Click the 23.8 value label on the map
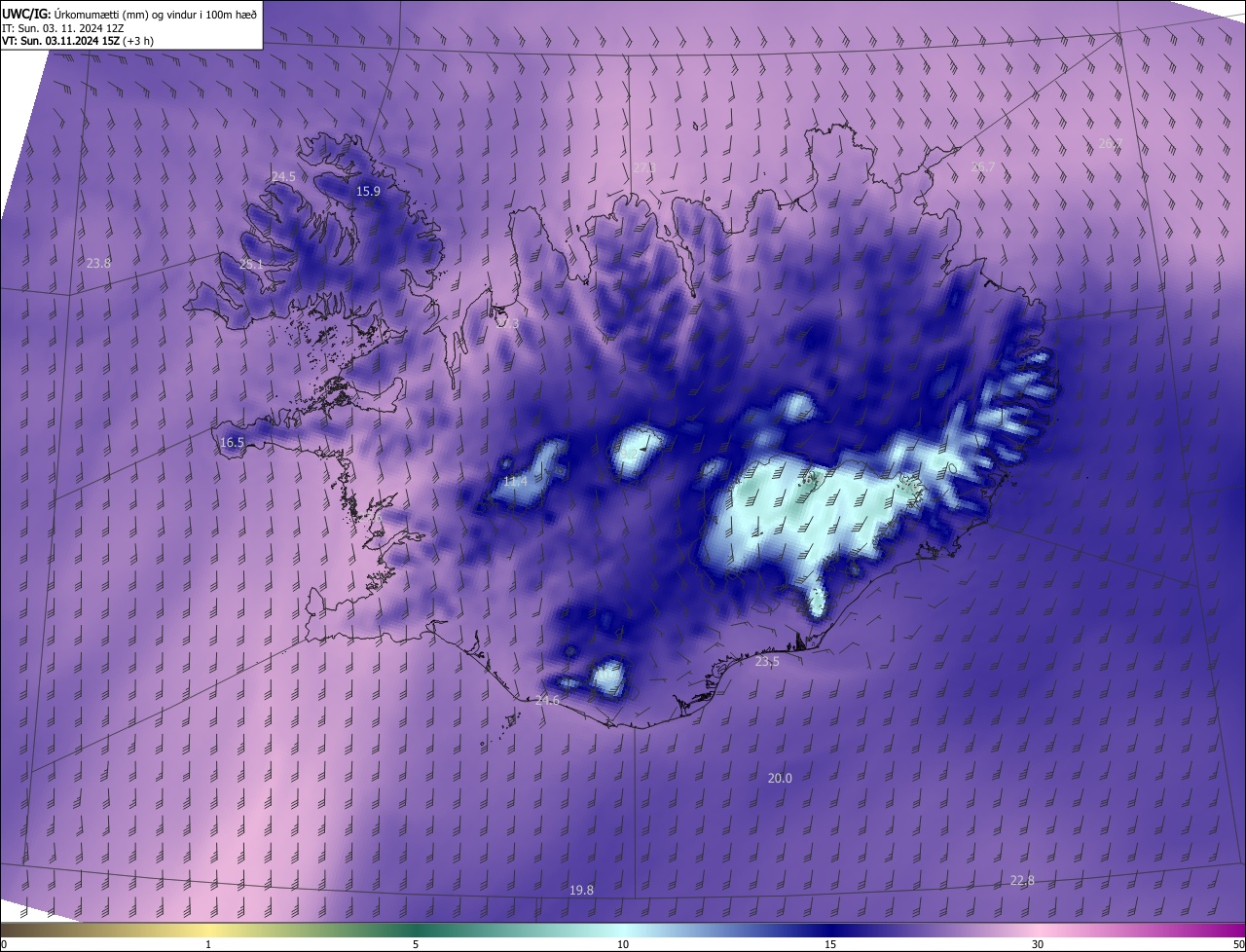 tap(98, 263)
